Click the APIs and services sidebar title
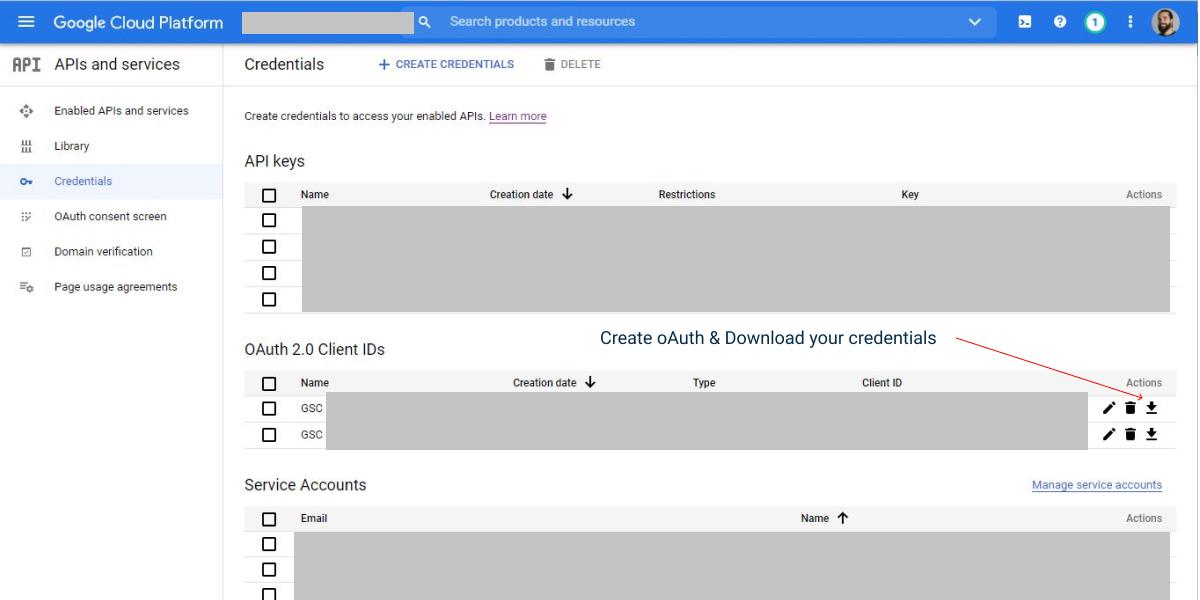This screenshot has height=600, width=1200. [x=117, y=64]
